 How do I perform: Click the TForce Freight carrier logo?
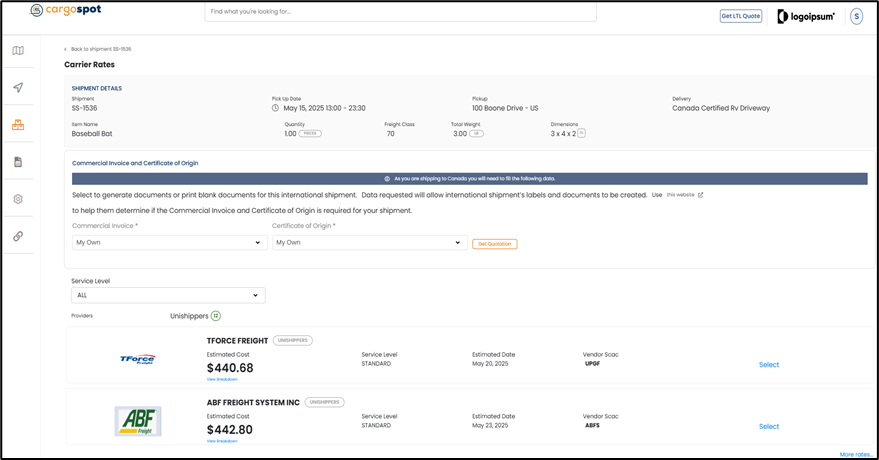(137, 360)
